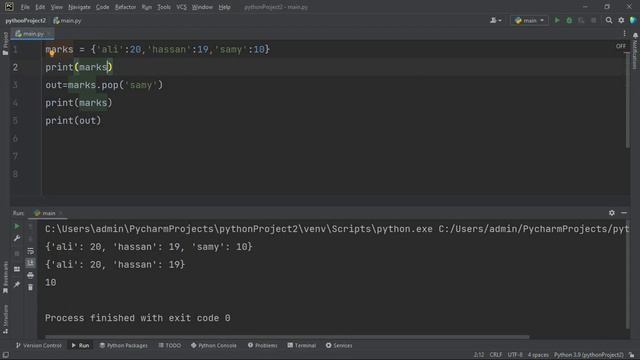Open Version Control tool window

point(39,345)
